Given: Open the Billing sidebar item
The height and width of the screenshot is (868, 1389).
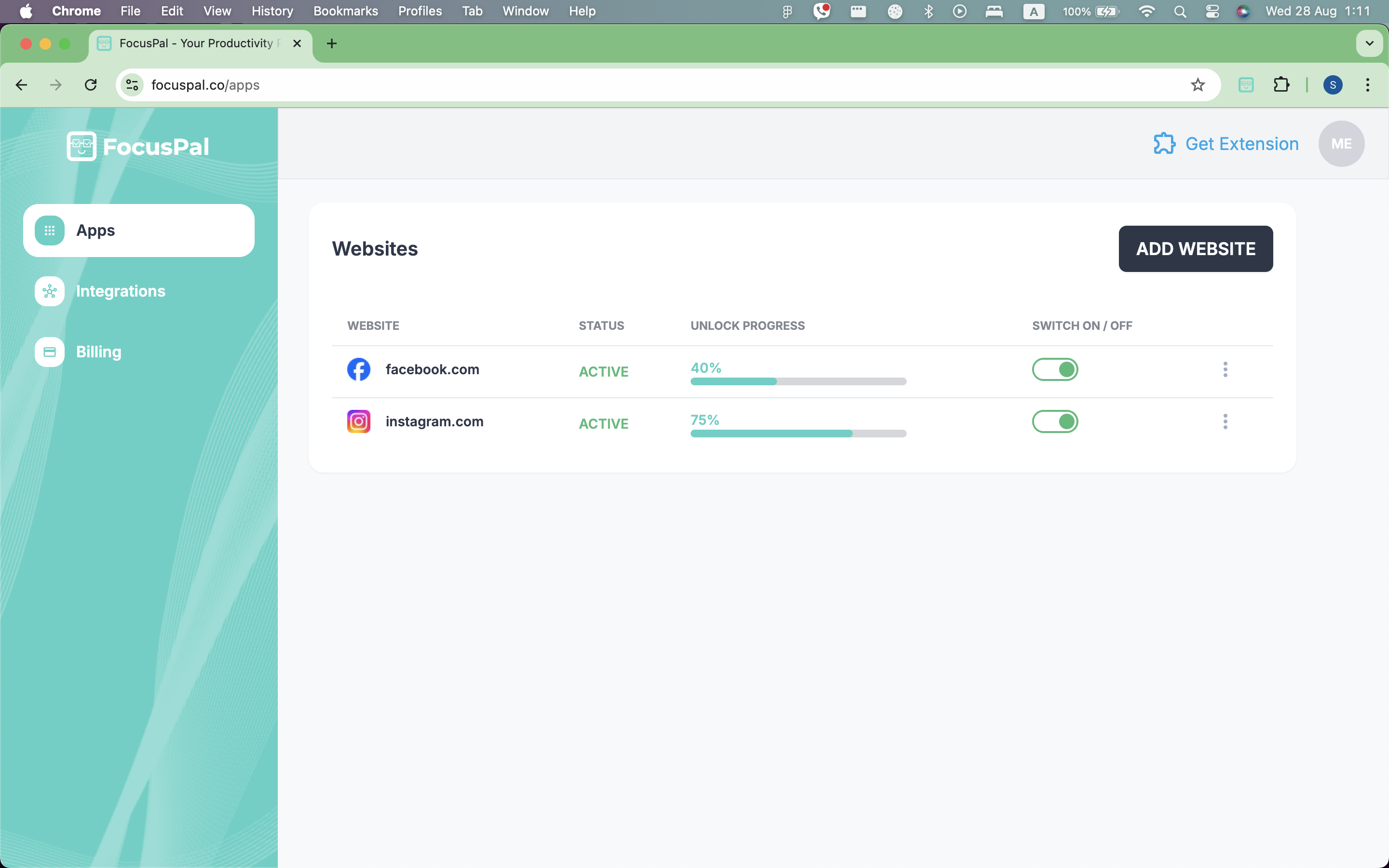Looking at the screenshot, I should pos(138,352).
